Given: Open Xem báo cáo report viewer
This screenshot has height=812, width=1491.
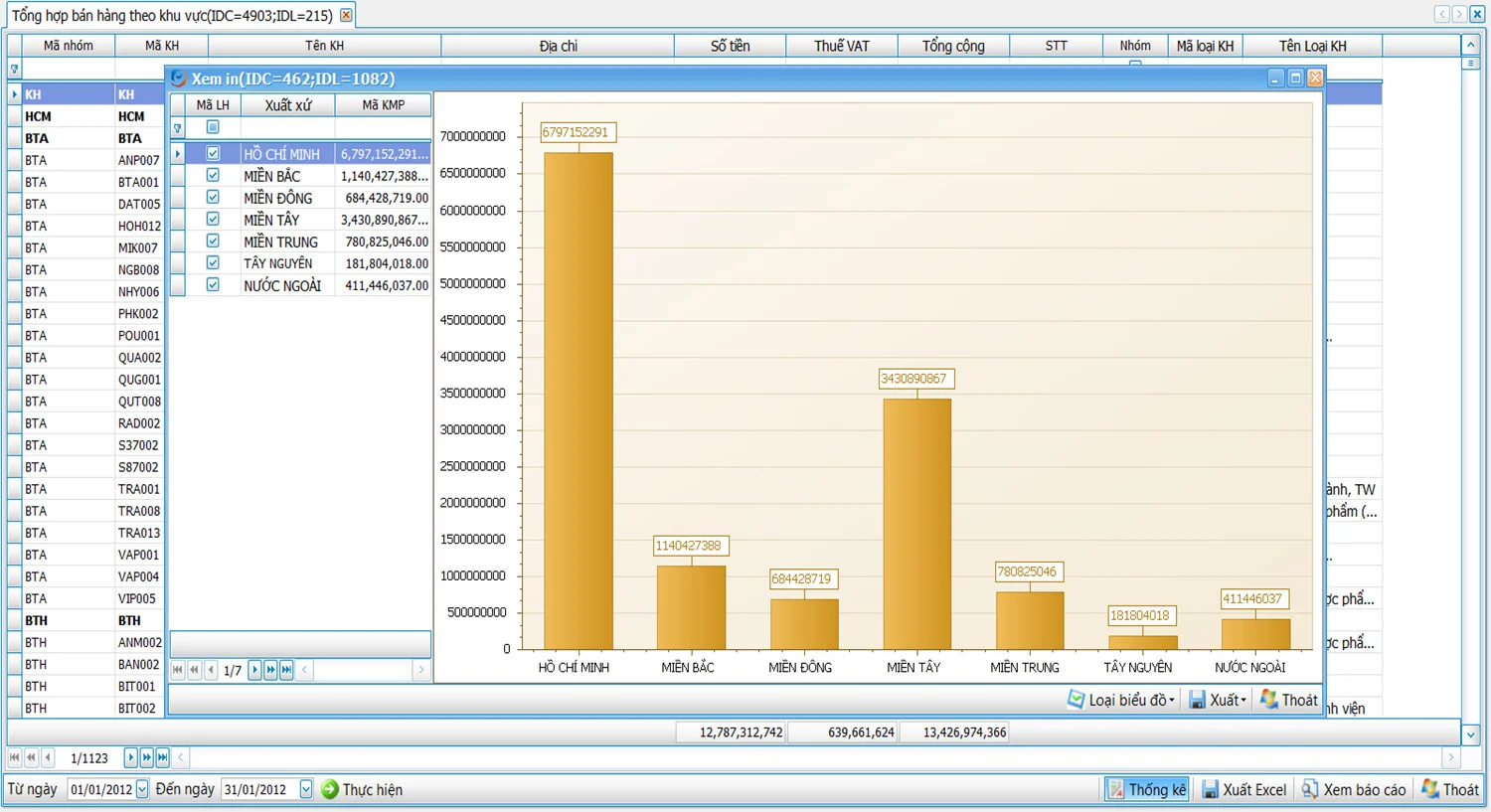Looking at the screenshot, I should (1354, 789).
